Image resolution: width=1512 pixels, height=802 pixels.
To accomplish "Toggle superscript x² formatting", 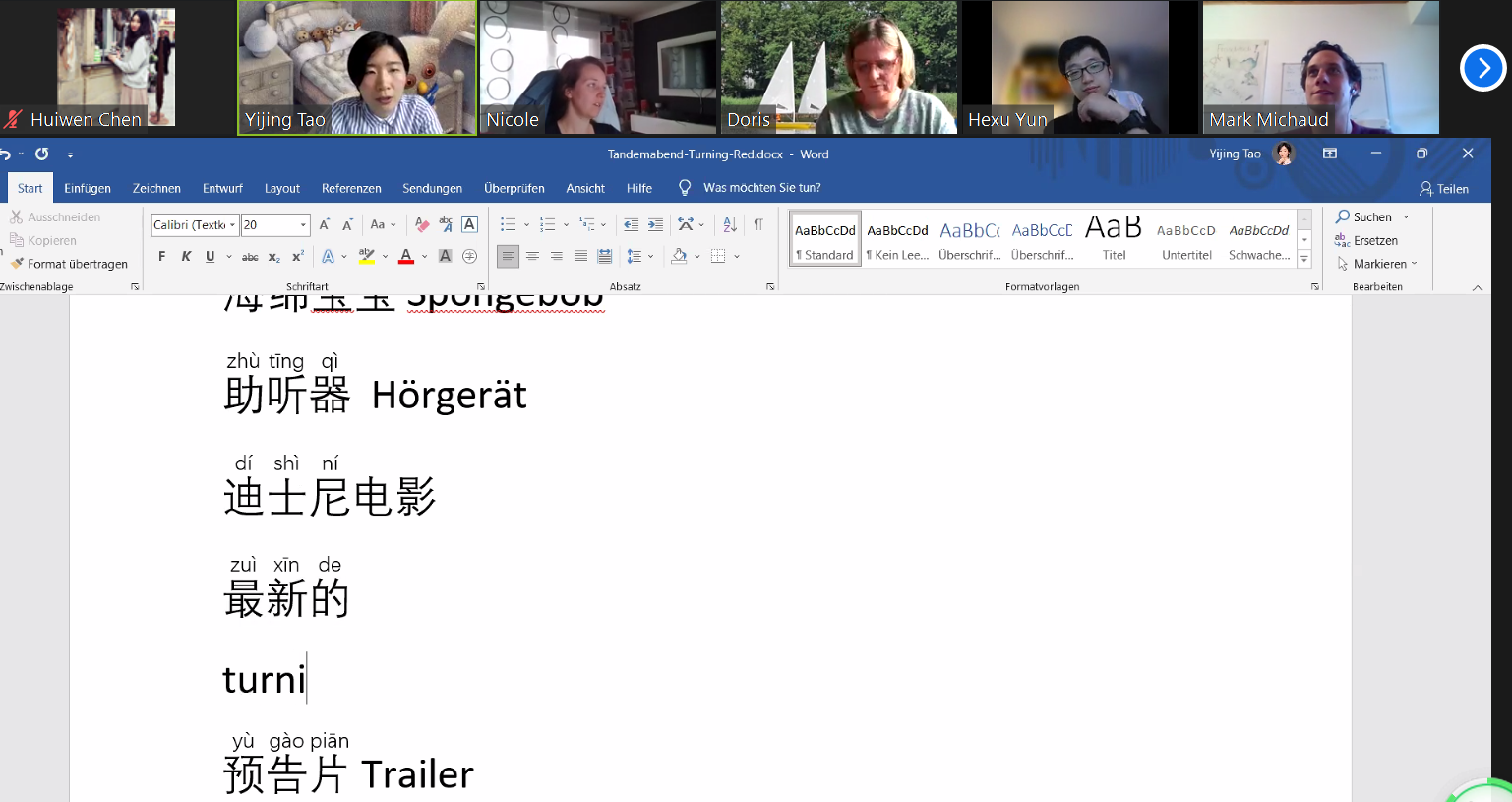I will point(298,257).
